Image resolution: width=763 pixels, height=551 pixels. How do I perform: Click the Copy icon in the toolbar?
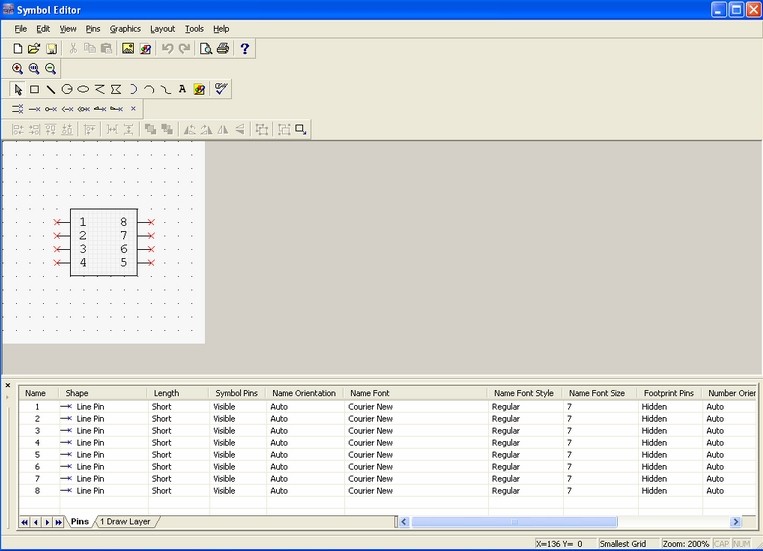[x=90, y=49]
